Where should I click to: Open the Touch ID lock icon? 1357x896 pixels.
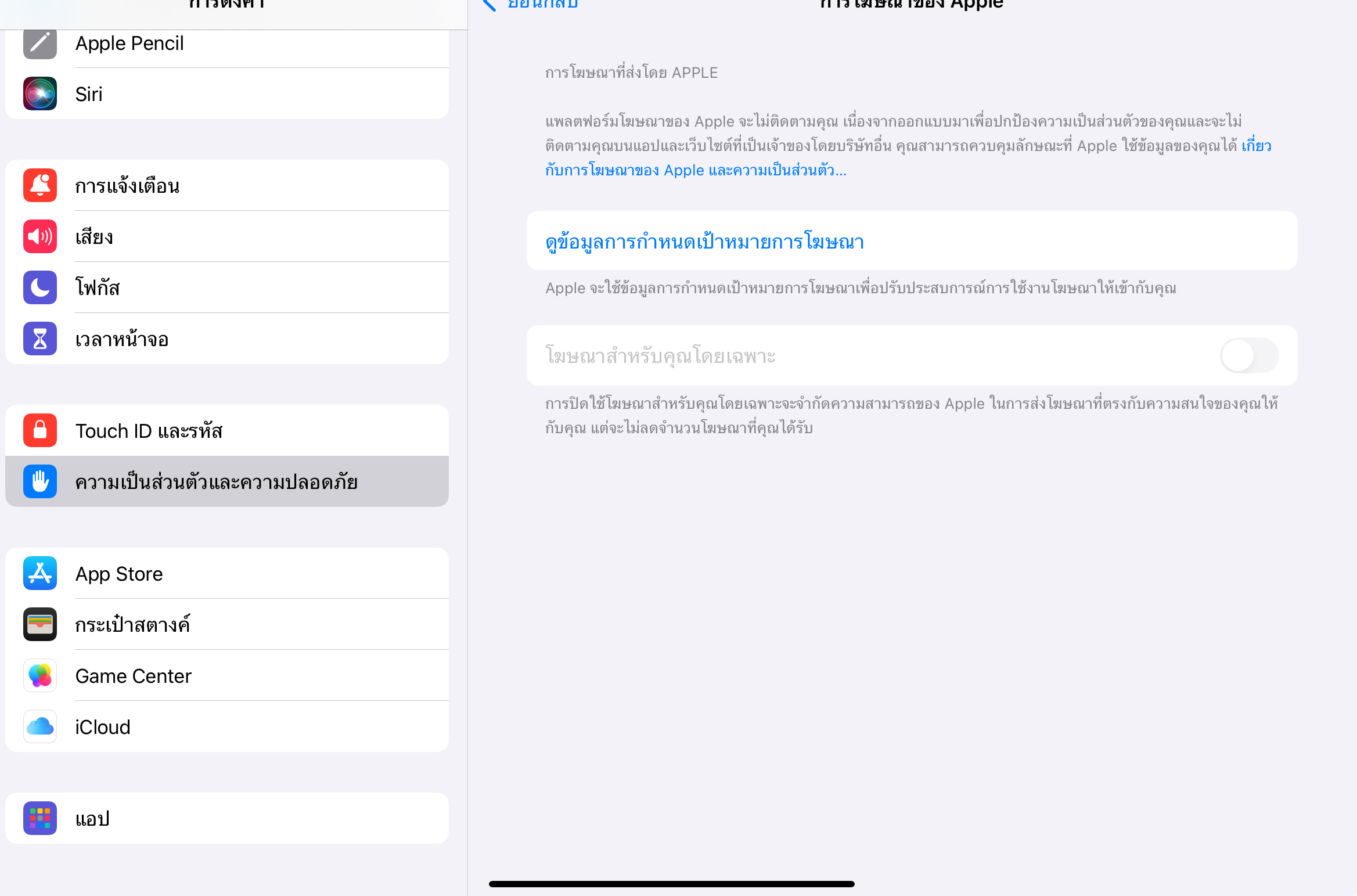click(40, 430)
